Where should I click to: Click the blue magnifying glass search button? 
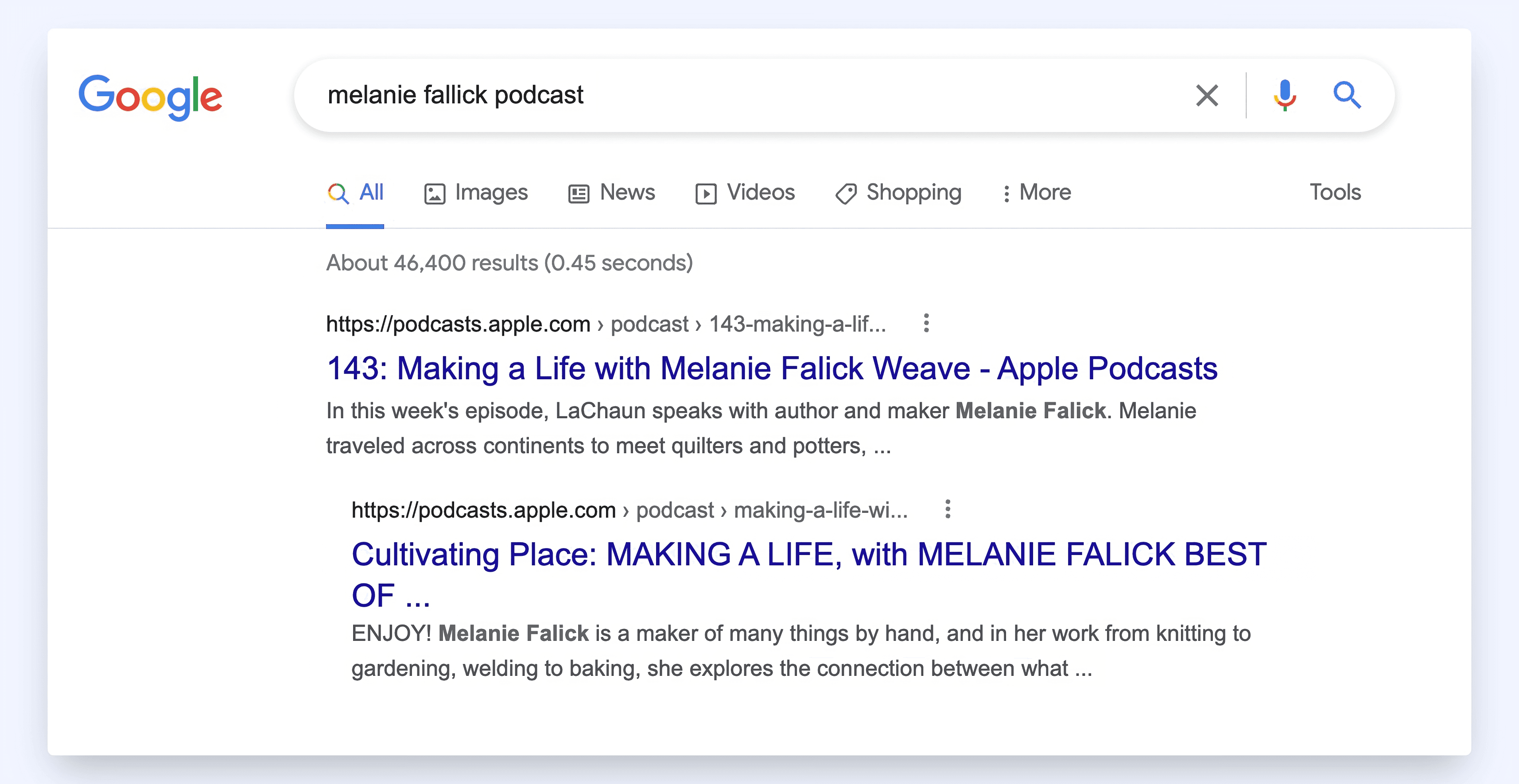click(1347, 95)
